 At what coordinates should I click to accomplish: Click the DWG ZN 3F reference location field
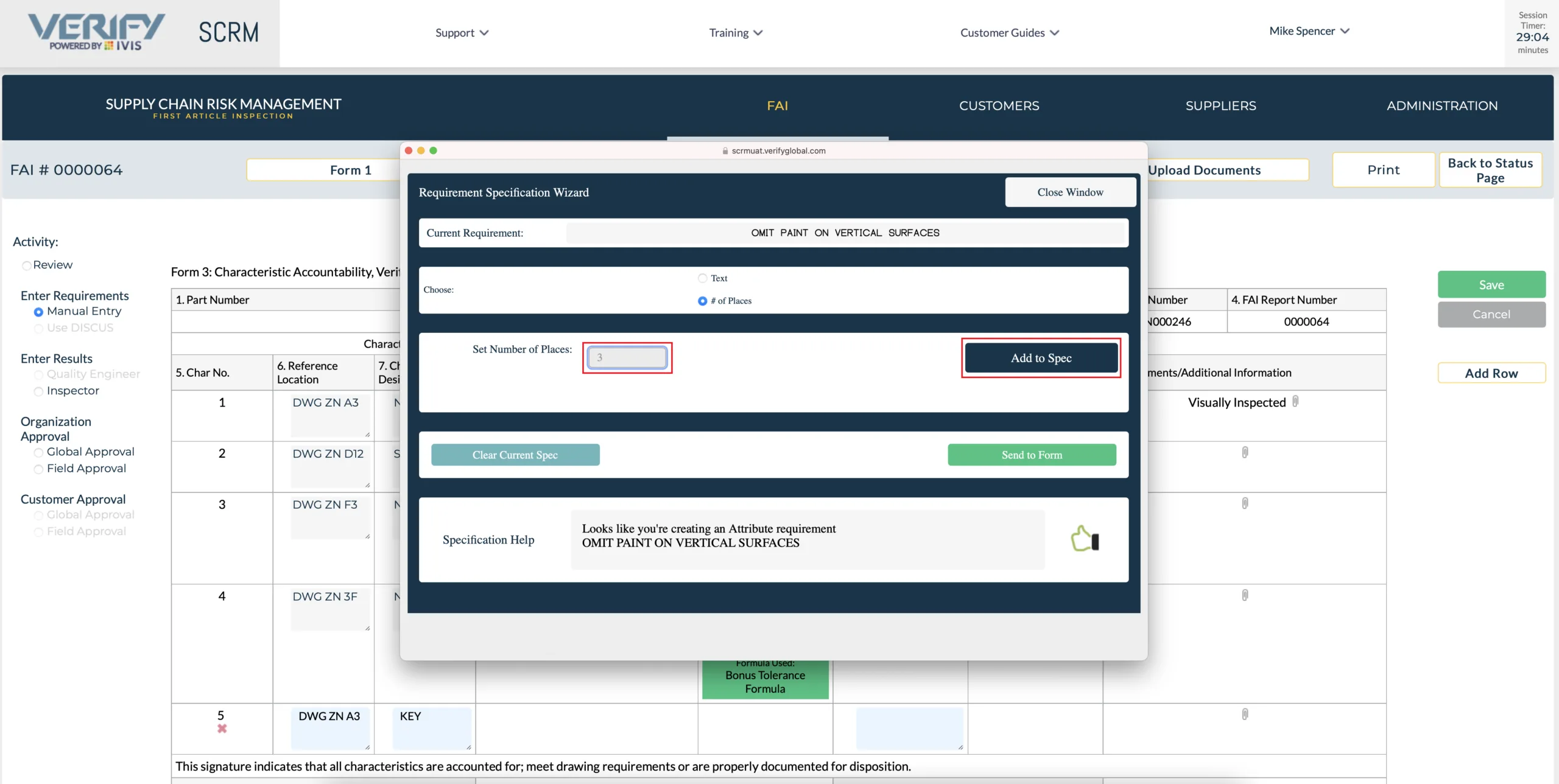click(331, 610)
